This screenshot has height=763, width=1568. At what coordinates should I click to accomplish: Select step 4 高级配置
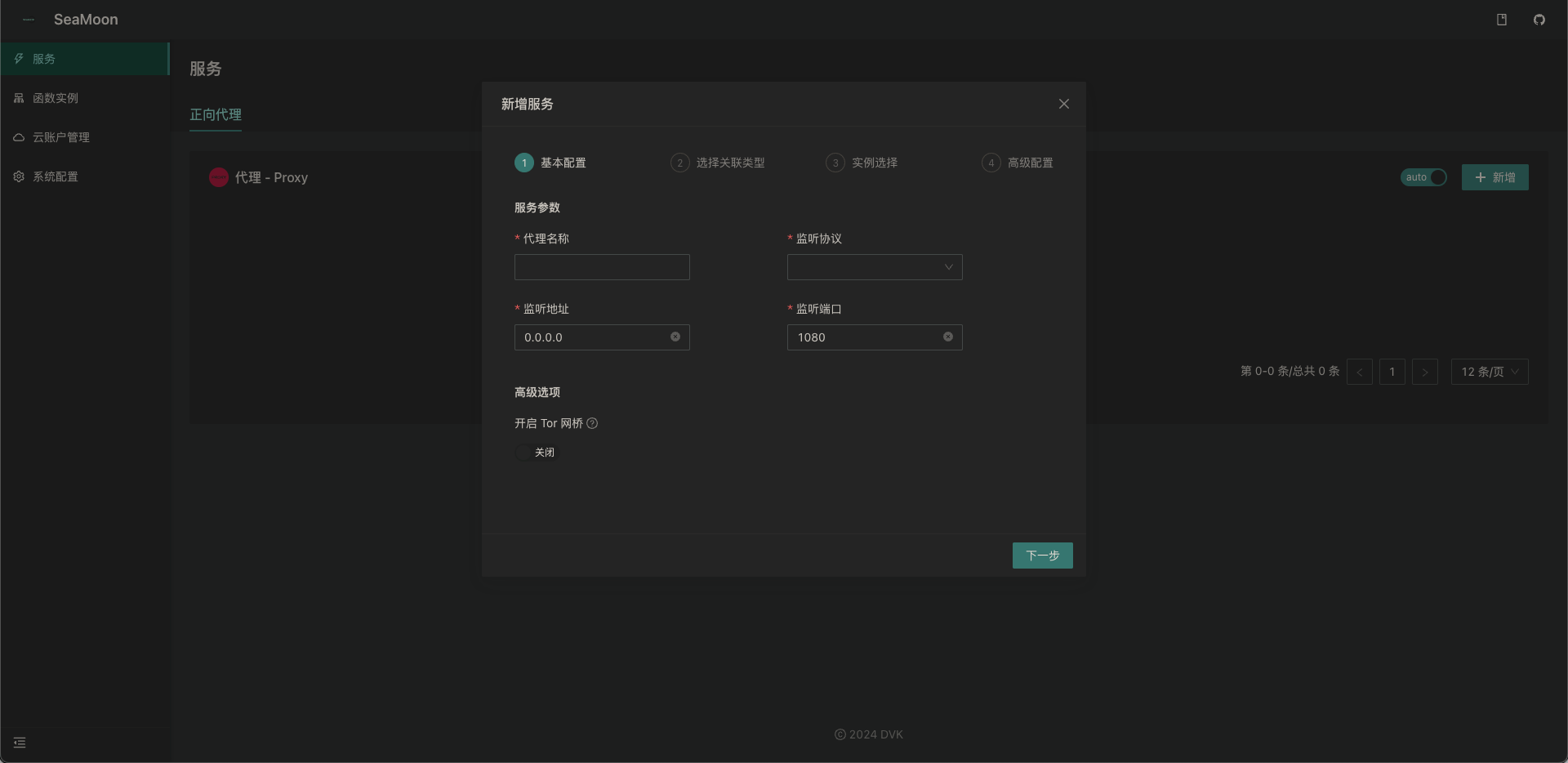point(1018,163)
